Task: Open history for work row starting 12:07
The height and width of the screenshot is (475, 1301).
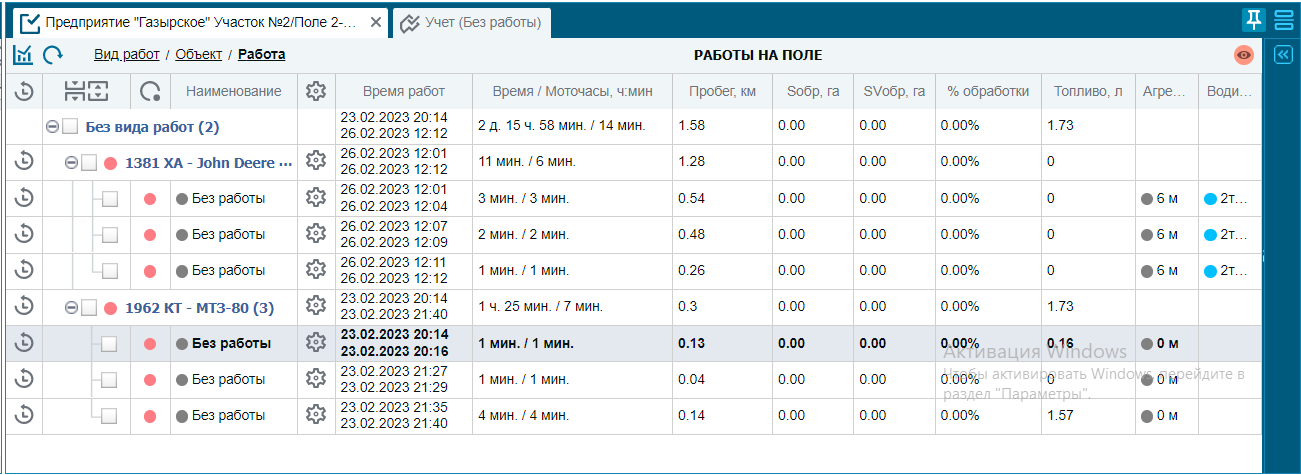Action: click(24, 233)
